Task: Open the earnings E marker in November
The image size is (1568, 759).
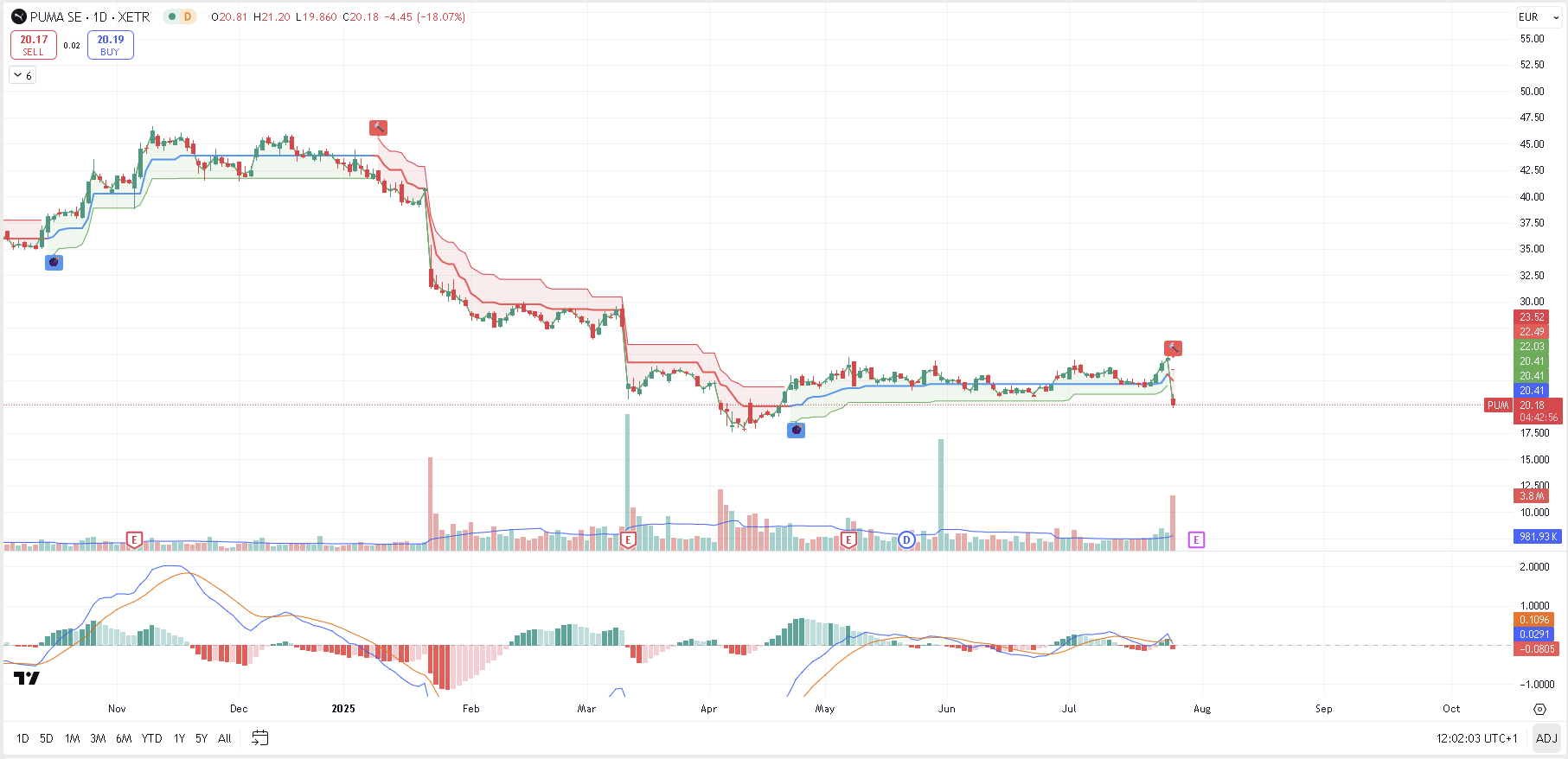Action: [x=134, y=540]
